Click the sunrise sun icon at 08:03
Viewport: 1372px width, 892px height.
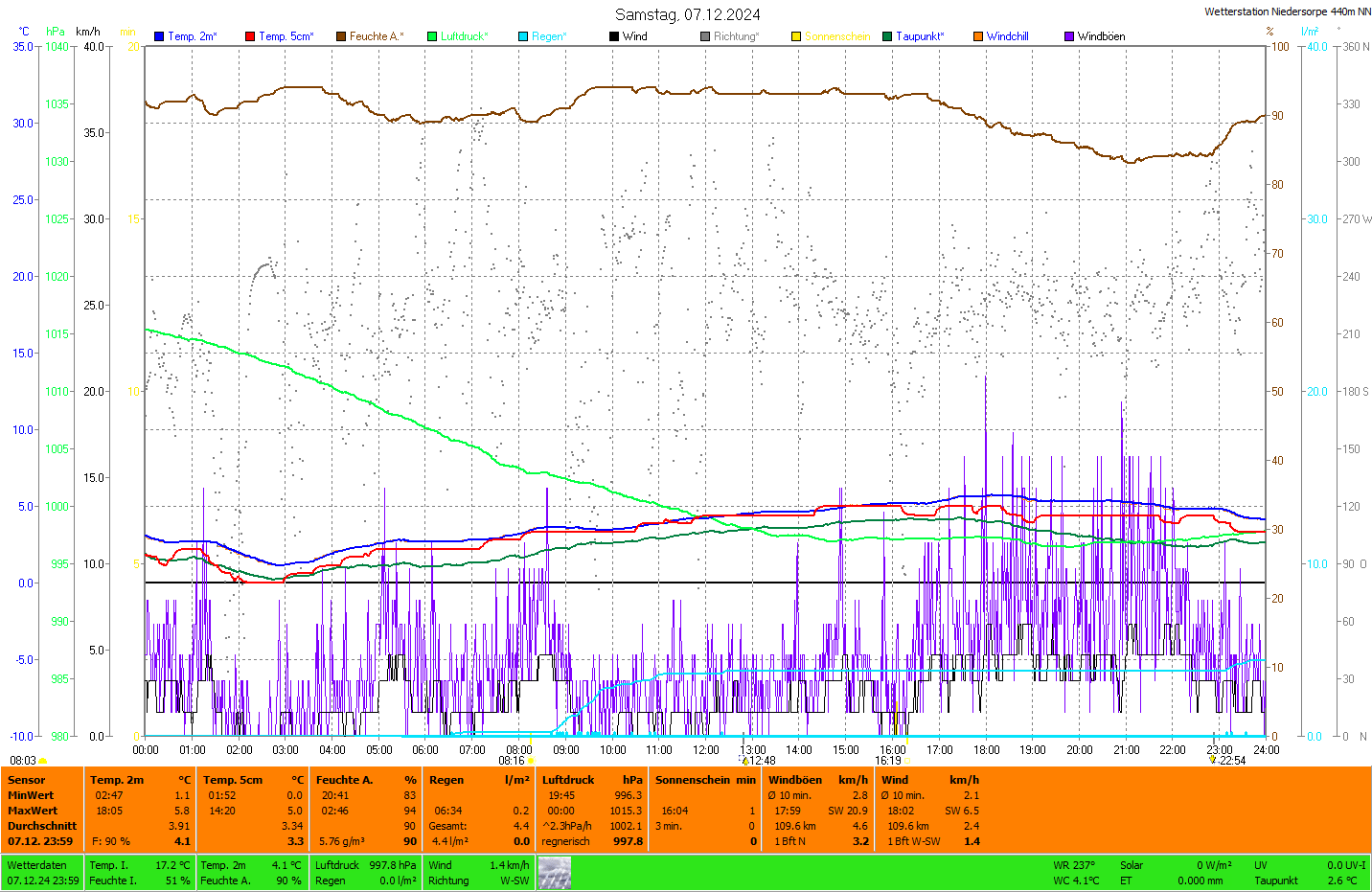click(x=42, y=761)
